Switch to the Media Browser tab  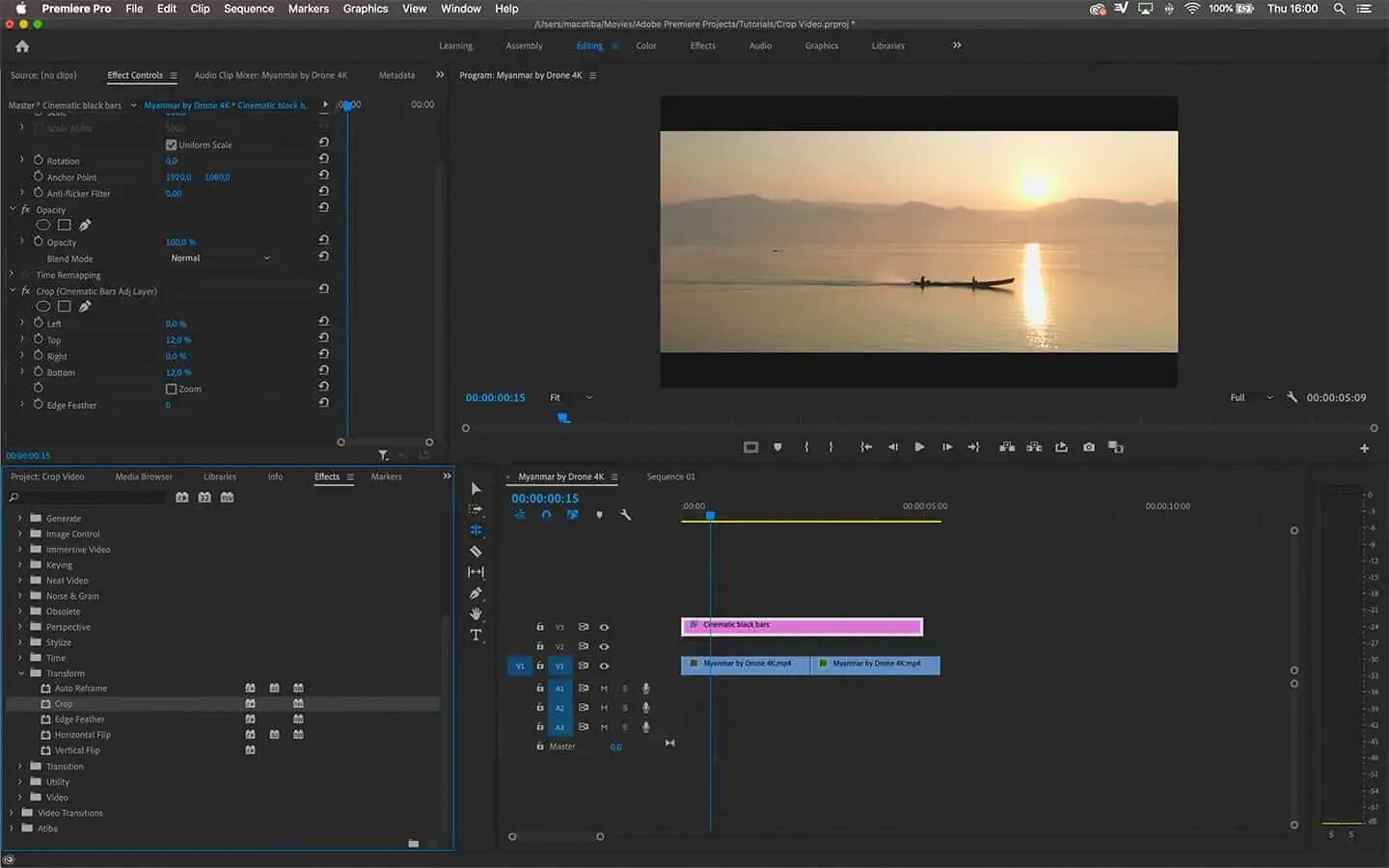click(144, 476)
